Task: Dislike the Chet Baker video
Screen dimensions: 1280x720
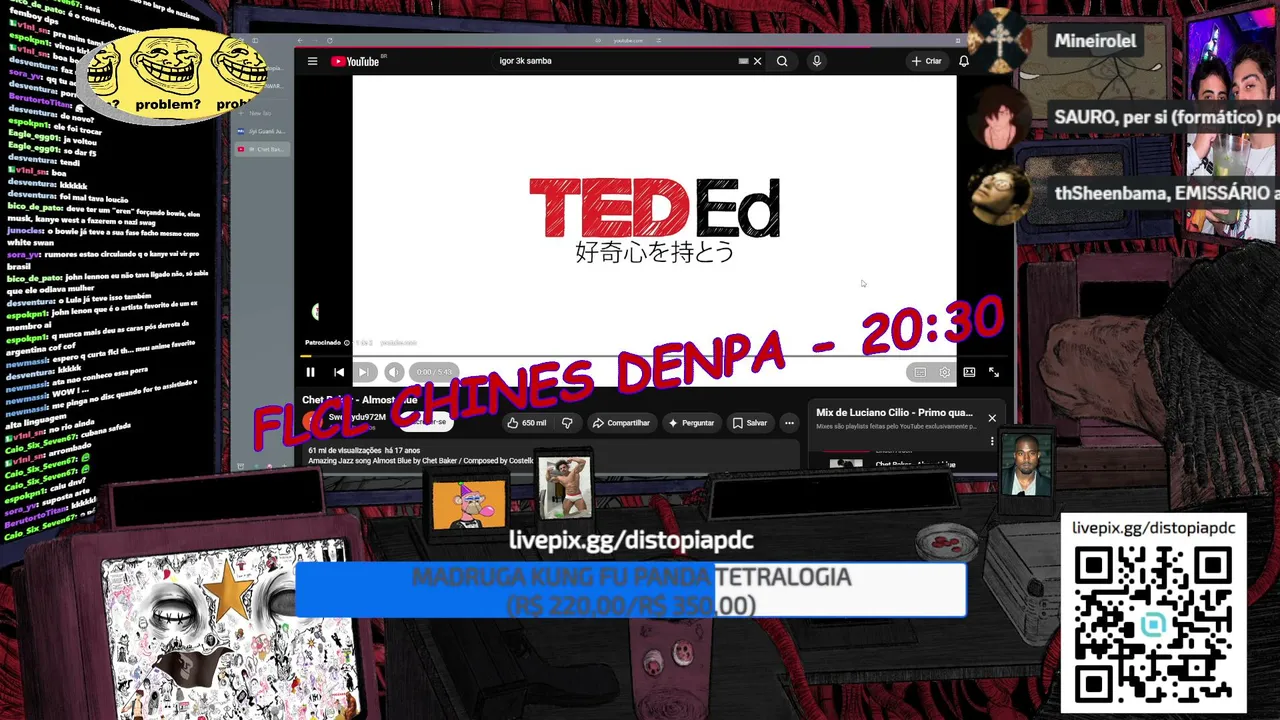Action: click(x=567, y=423)
